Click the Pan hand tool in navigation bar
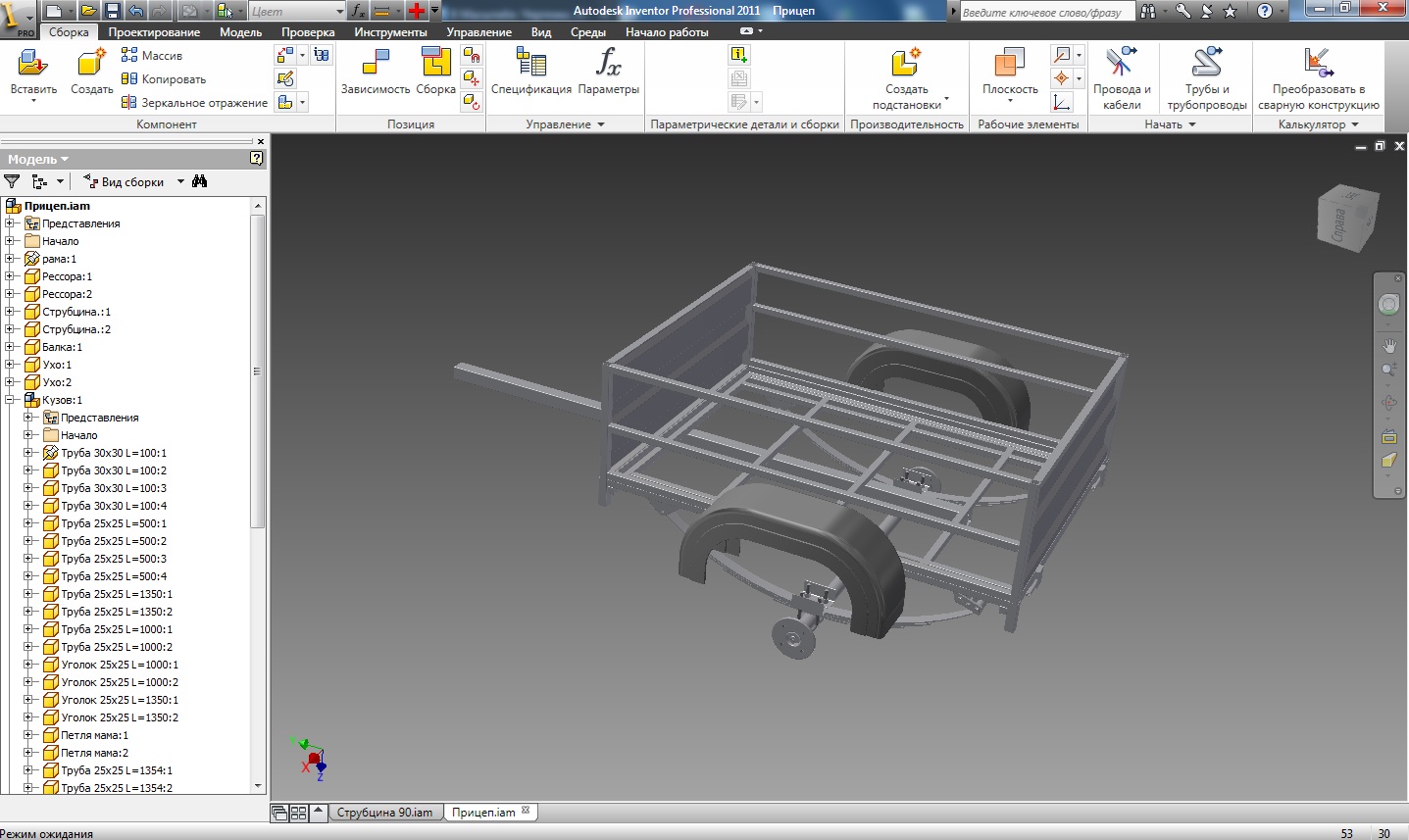 click(x=1388, y=346)
